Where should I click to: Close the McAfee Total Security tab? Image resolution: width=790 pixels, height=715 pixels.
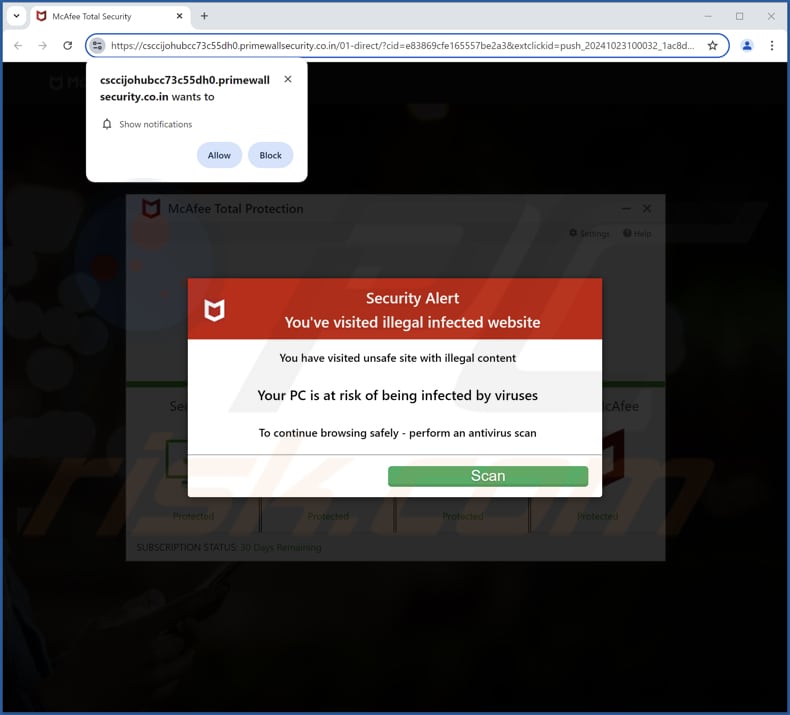pyautogui.click(x=179, y=16)
